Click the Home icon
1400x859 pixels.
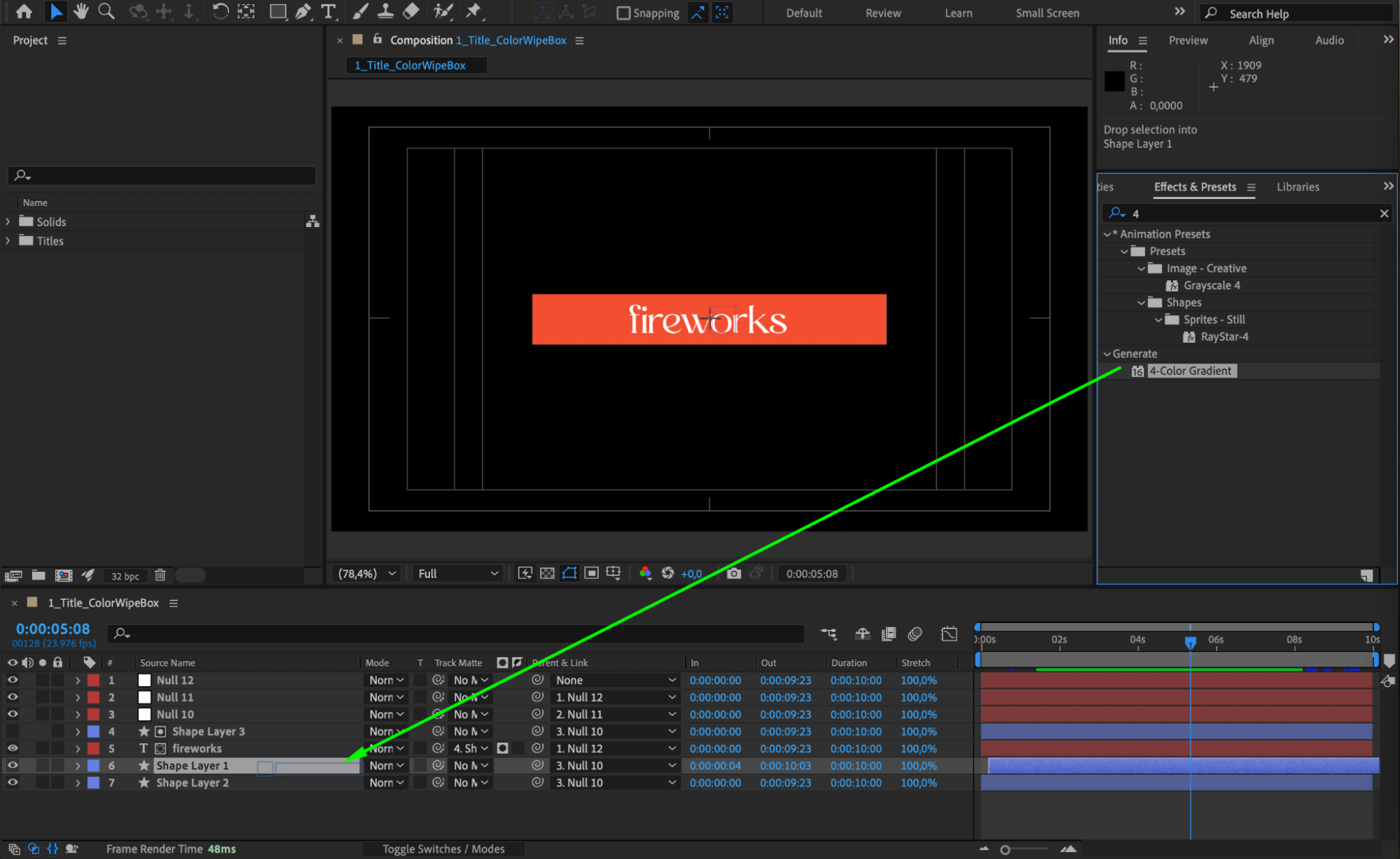pos(24,11)
